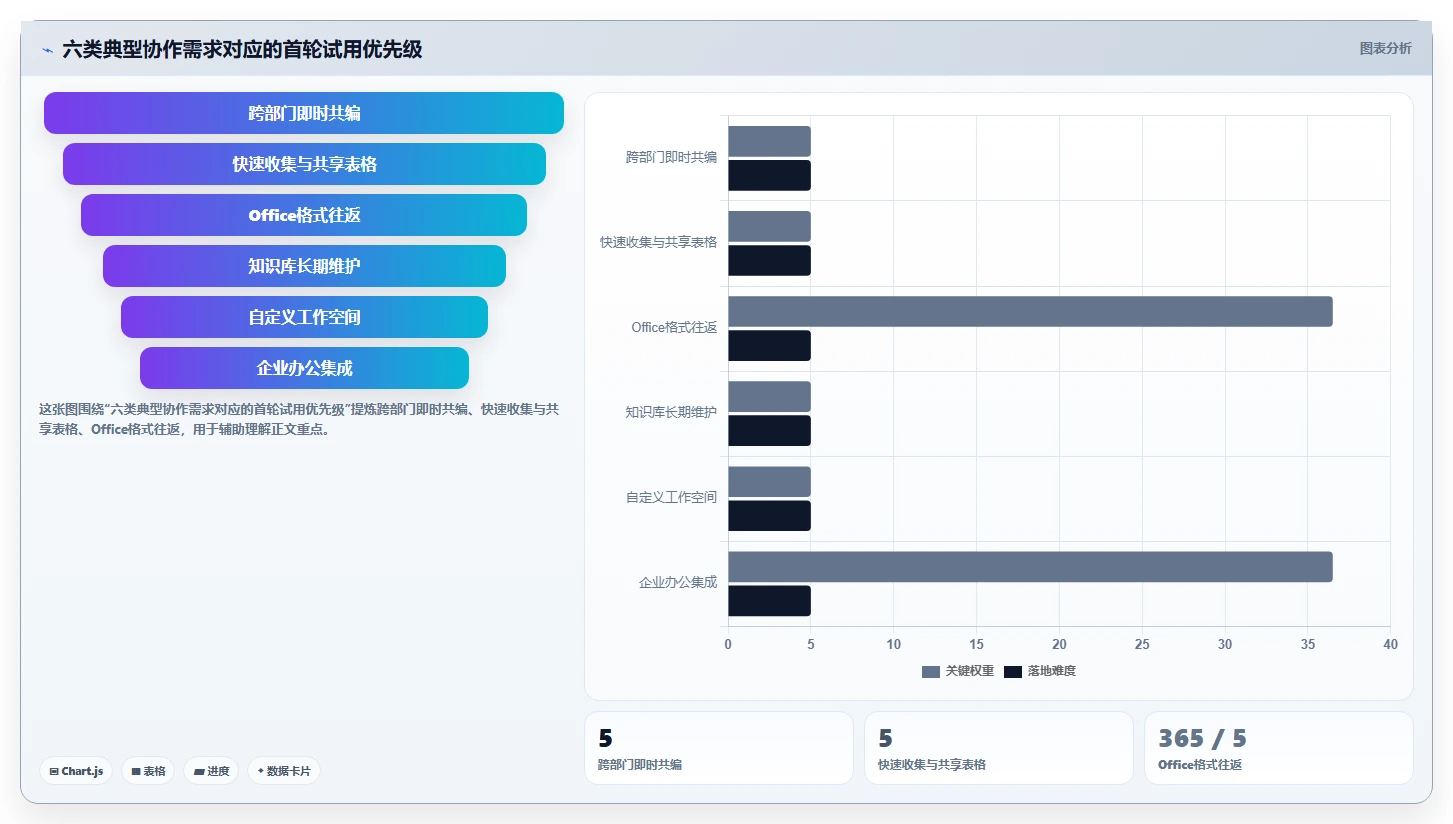1453x824 pixels.
Task: Click the chart axis label Office格式往返
Action: click(x=674, y=327)
